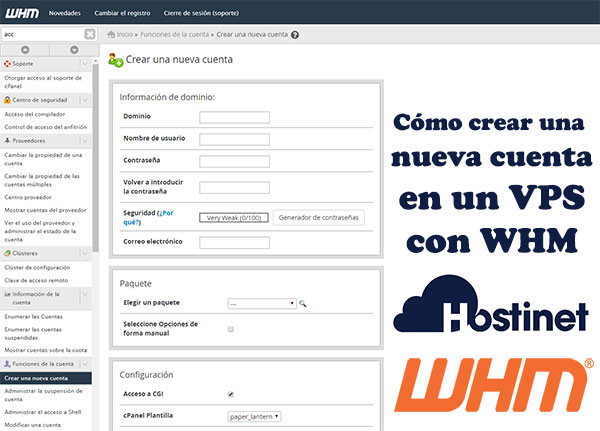600x431 pixels.
Task: Check Seleccione Opciones de forma manual checkbox
Action: click(231, 329)
